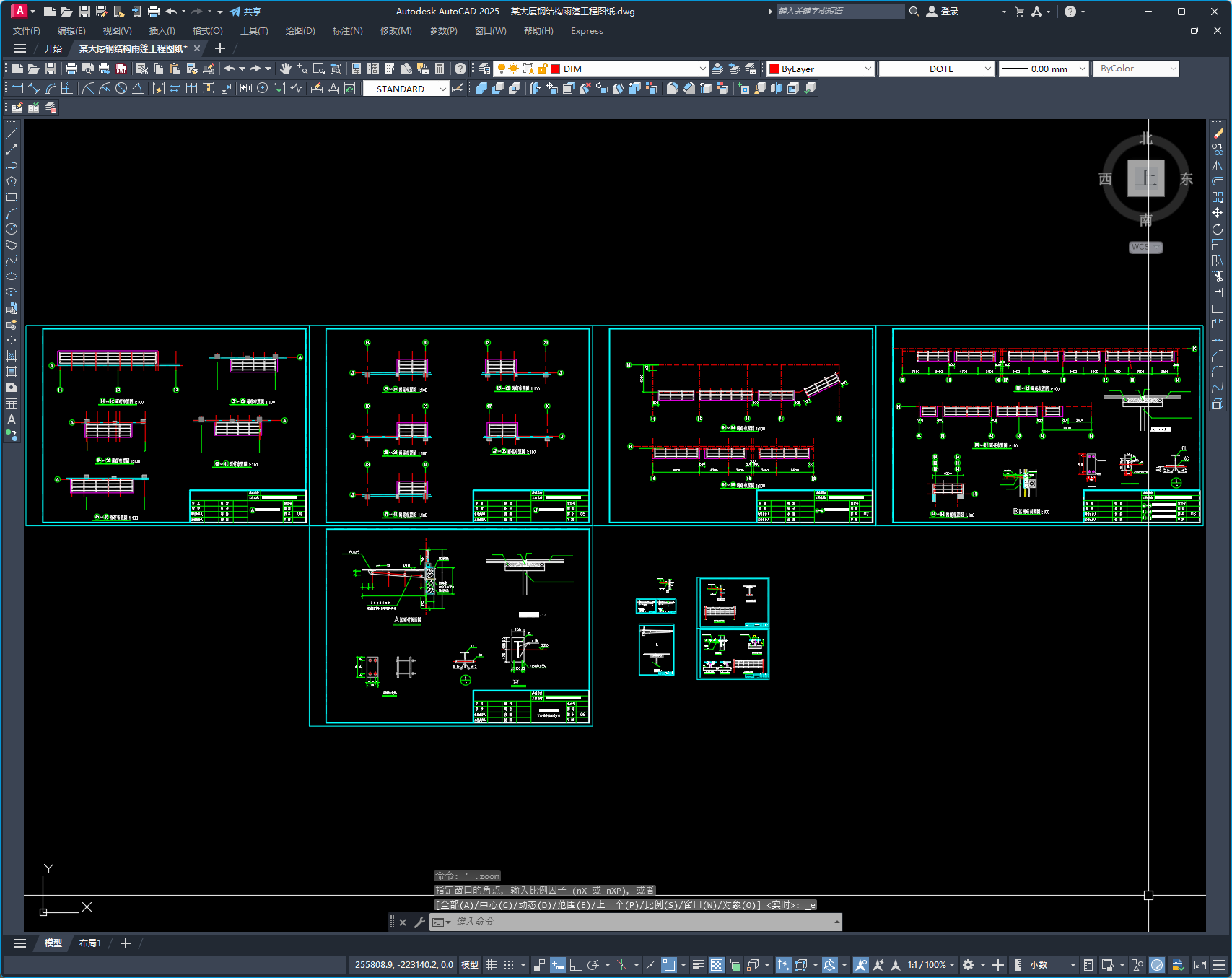Screen dimensions: 1232x978
Task: Select the Multiline Text A tool
Action: click(x=12, y=419)
